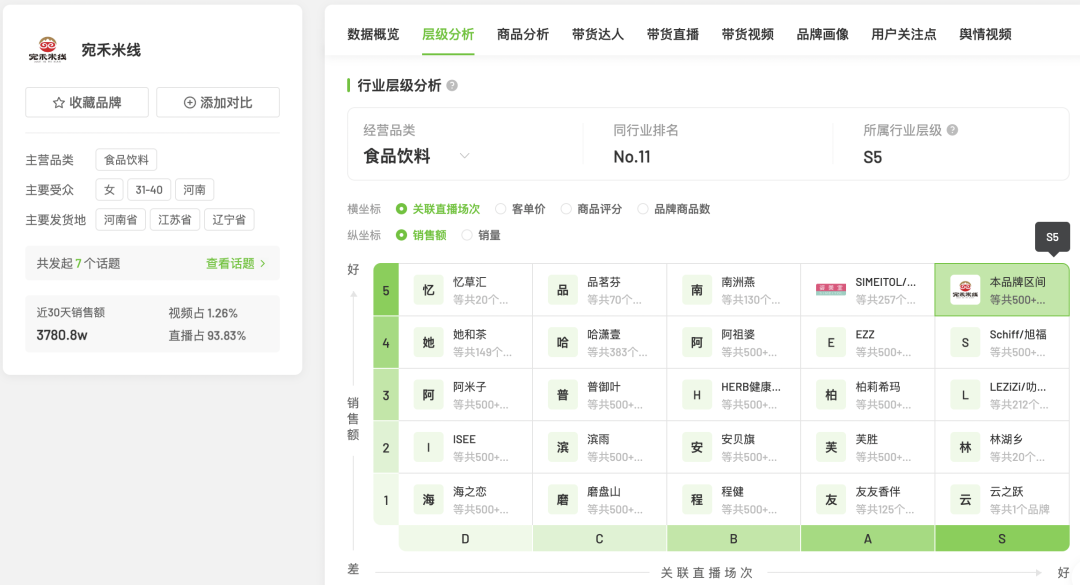Click the 31-40 audience tag
Viewport: 1080px width, 585px height.
tap(149, 189)
